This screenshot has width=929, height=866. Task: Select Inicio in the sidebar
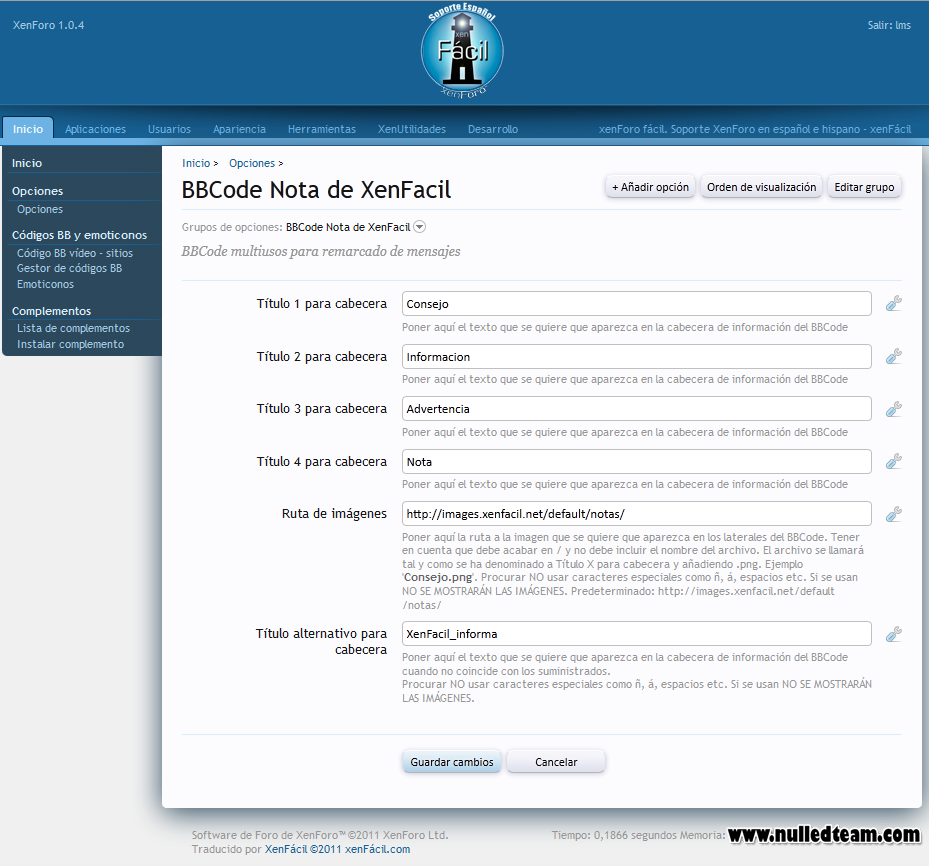pos(27,163)
